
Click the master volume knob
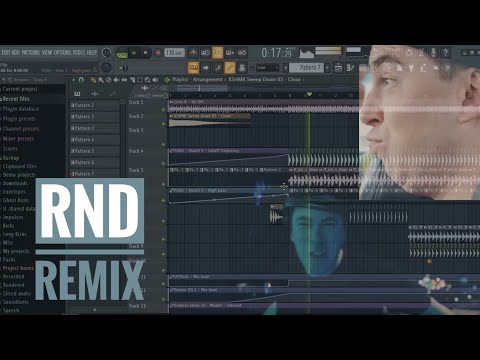click(x=106, y=53)
